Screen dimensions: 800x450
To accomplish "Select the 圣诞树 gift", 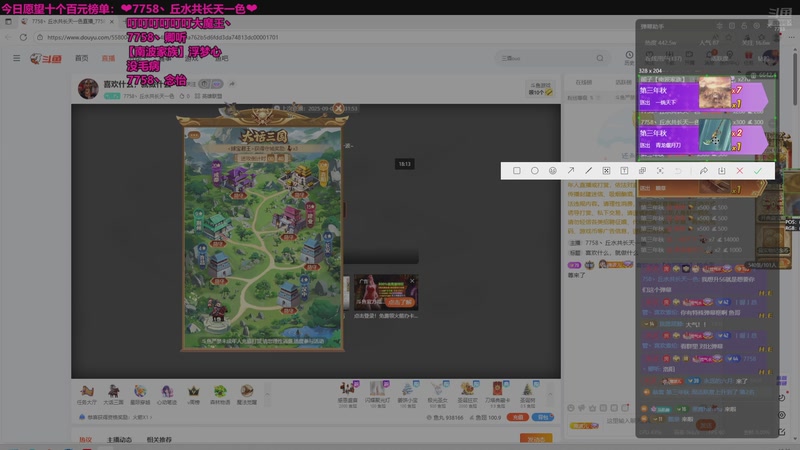I will pos(528,394).
